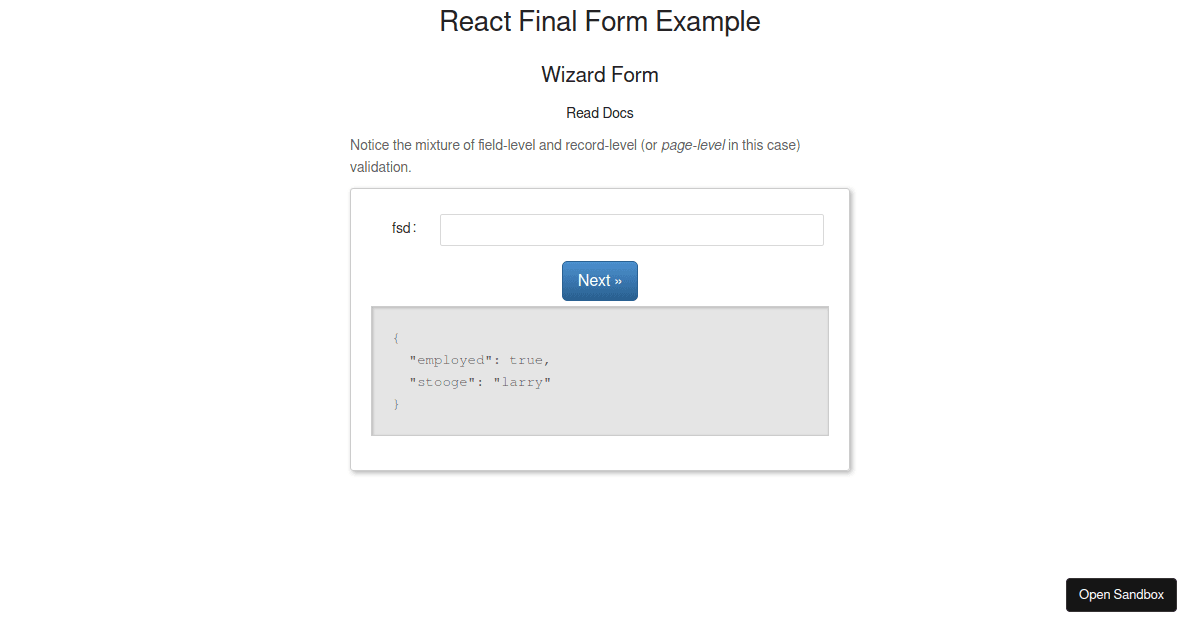Click the React Final Form Example heading
This screenshot has width=1200, height=630.
tap(600, 21)
